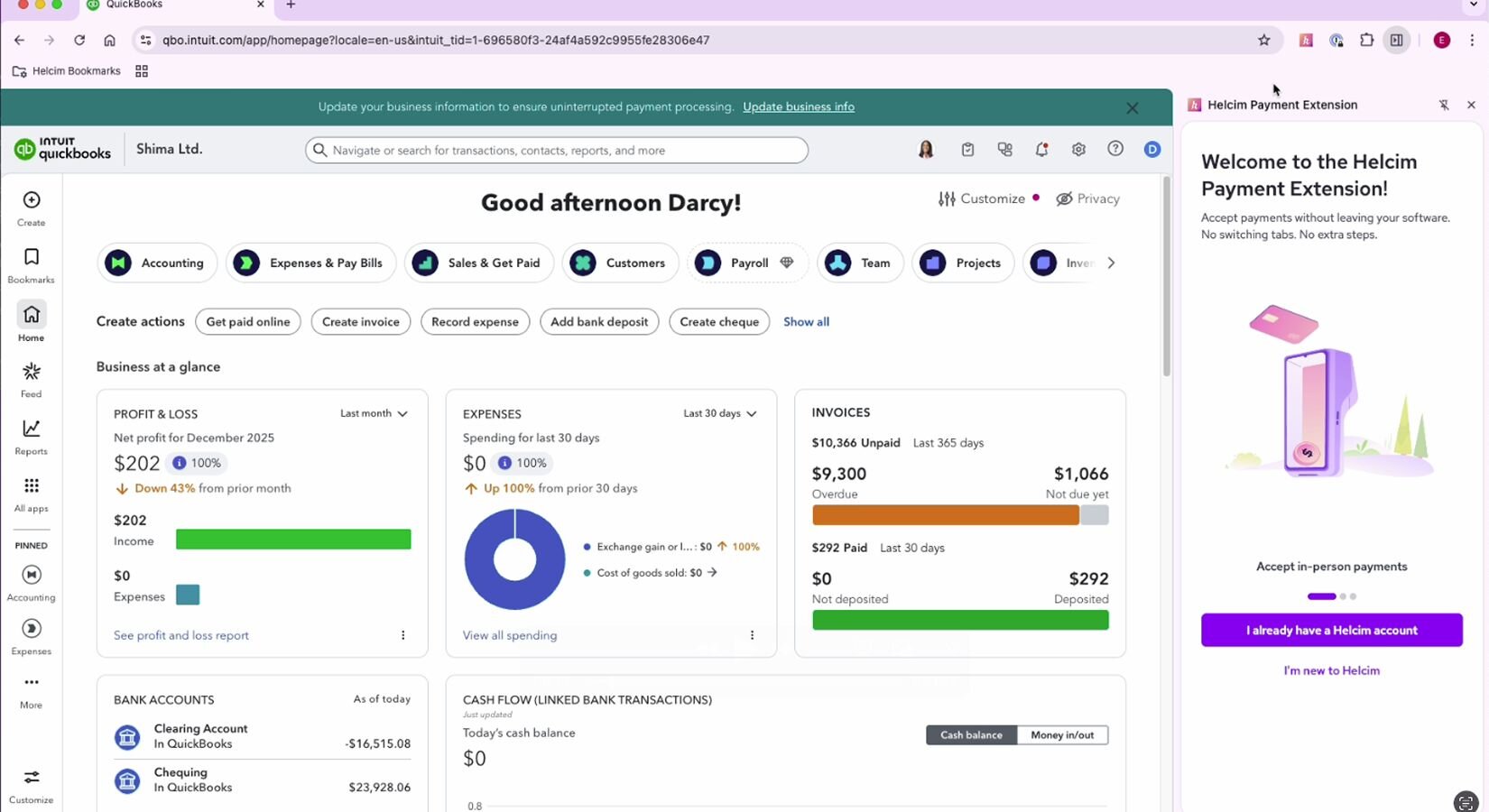Screen dimensions: 1489x812
Task: Open the Accounting shortcut pill
Action: pos(157,263)
